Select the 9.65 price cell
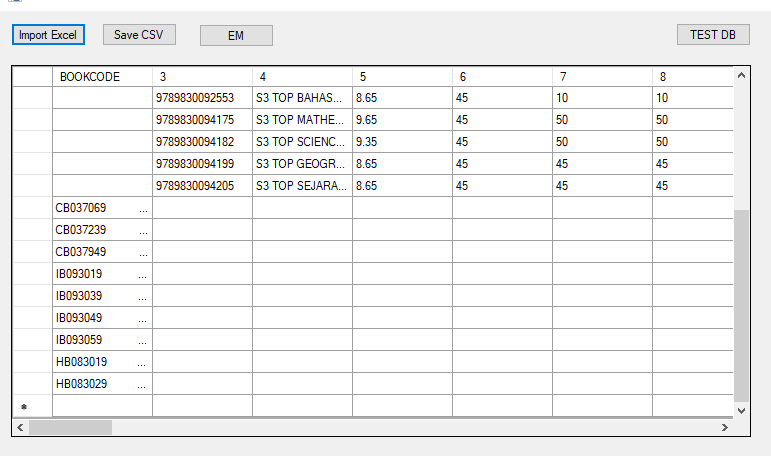Viewport: 771px width, 456px height. click(x=402, y=120)
